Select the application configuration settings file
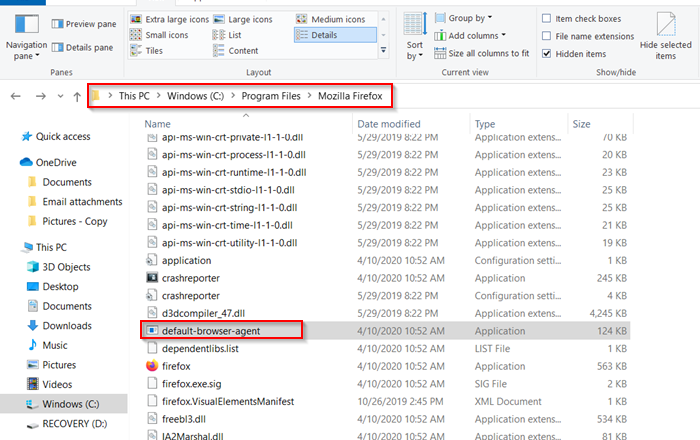The height and width of the screenshot is (440, 700). pyautogui.click(x=187, y=261)
